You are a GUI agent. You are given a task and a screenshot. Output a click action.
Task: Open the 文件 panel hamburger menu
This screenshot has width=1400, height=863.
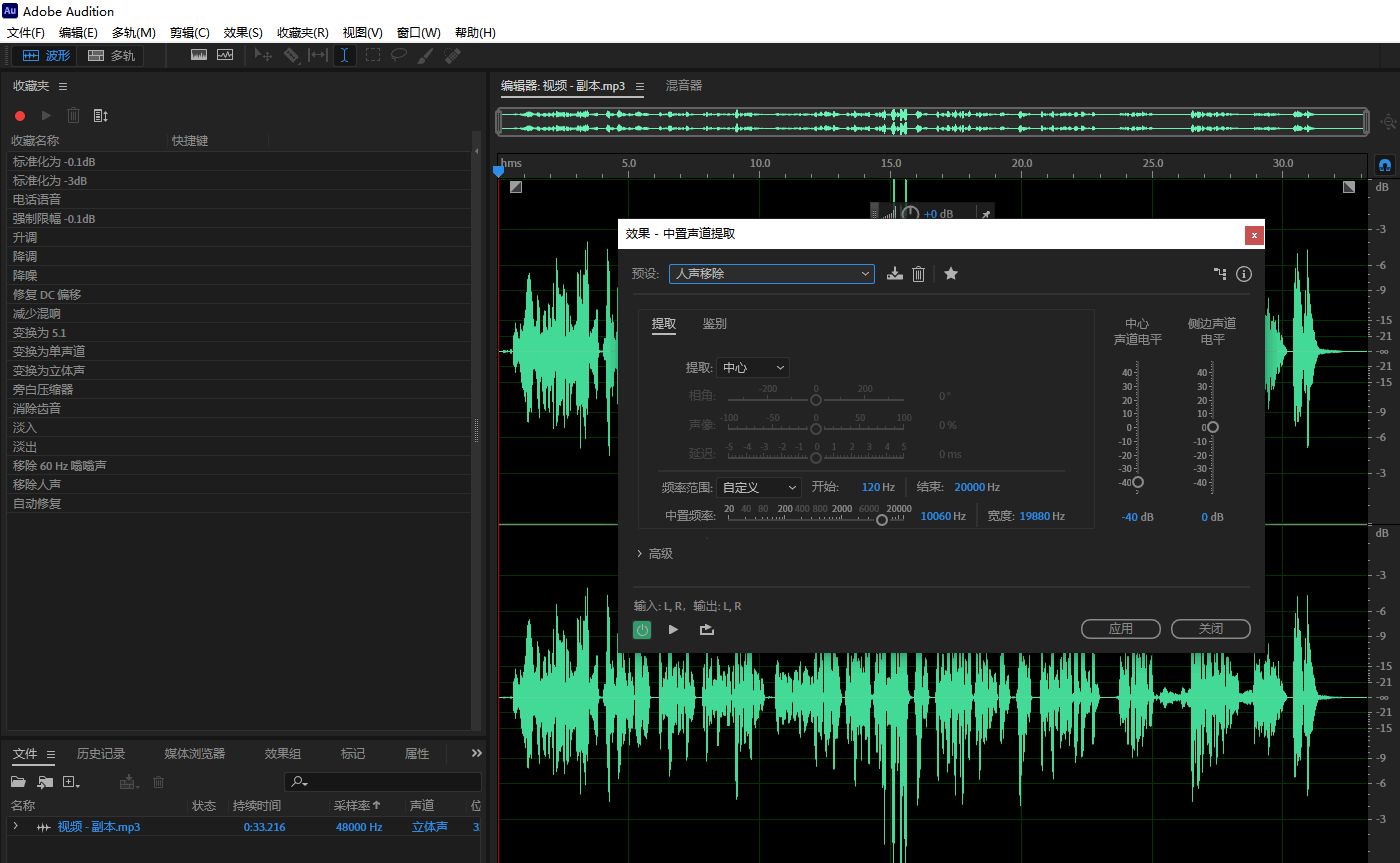[x=50, y=754]
